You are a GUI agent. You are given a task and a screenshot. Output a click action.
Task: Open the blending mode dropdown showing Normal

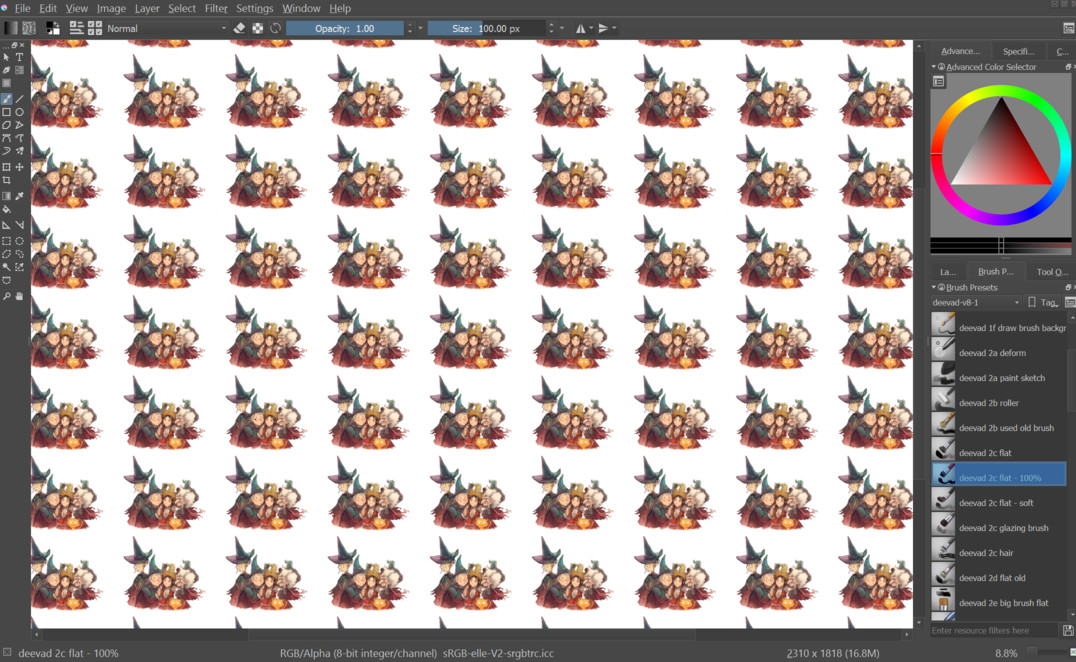pos(165,28)
